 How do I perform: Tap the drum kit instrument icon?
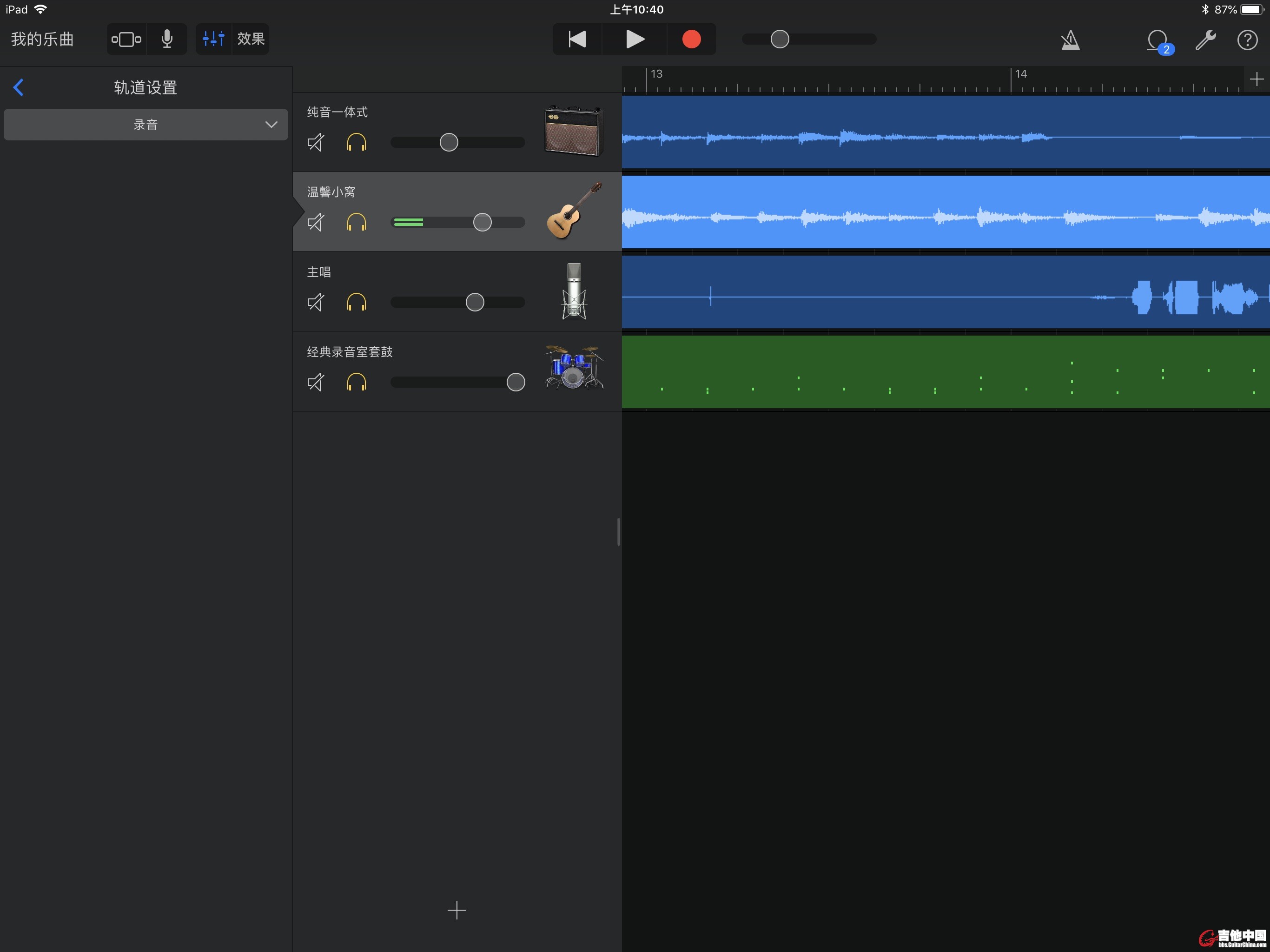coord(574,368)
